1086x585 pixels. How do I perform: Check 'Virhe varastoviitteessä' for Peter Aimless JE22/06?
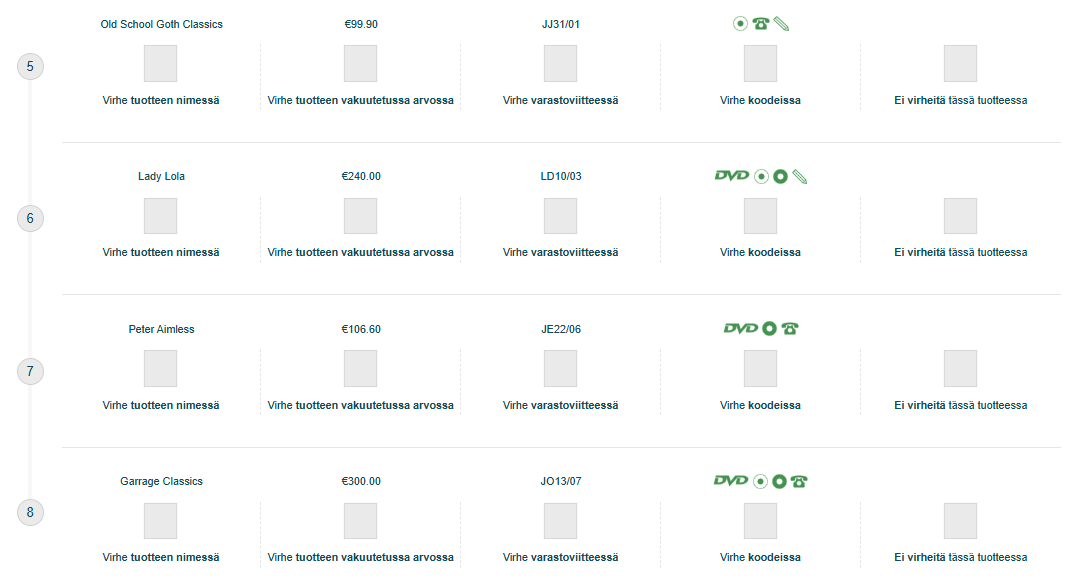[560, 368]
